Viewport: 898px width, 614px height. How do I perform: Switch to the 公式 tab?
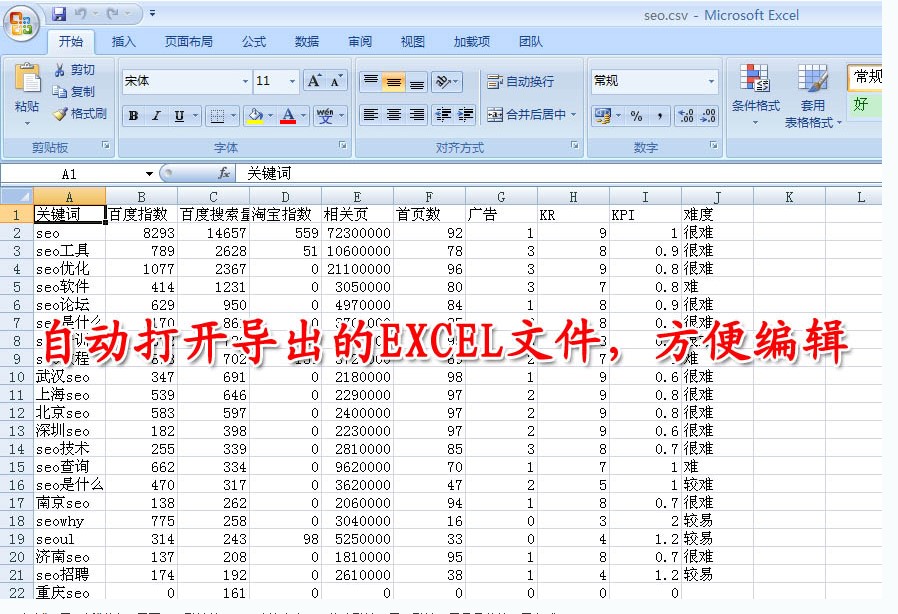coord(253,42)
